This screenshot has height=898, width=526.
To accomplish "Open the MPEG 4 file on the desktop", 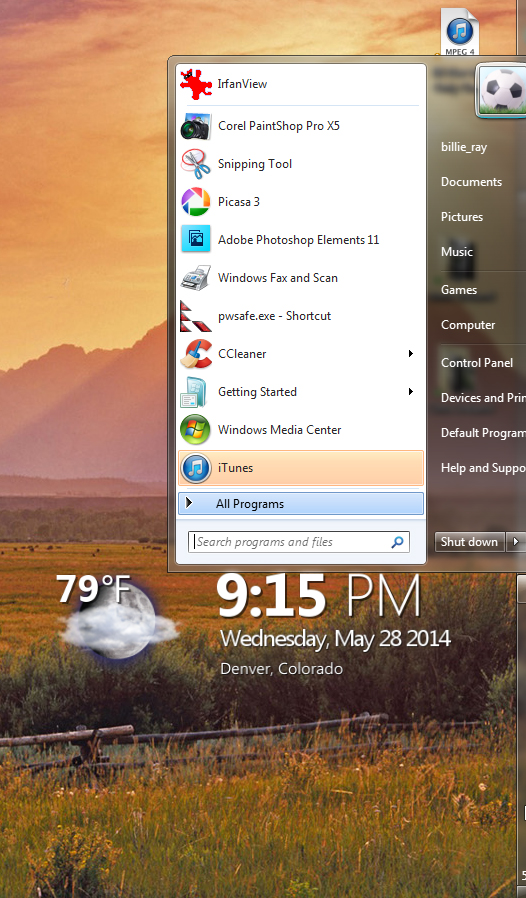I will point(460,32).
